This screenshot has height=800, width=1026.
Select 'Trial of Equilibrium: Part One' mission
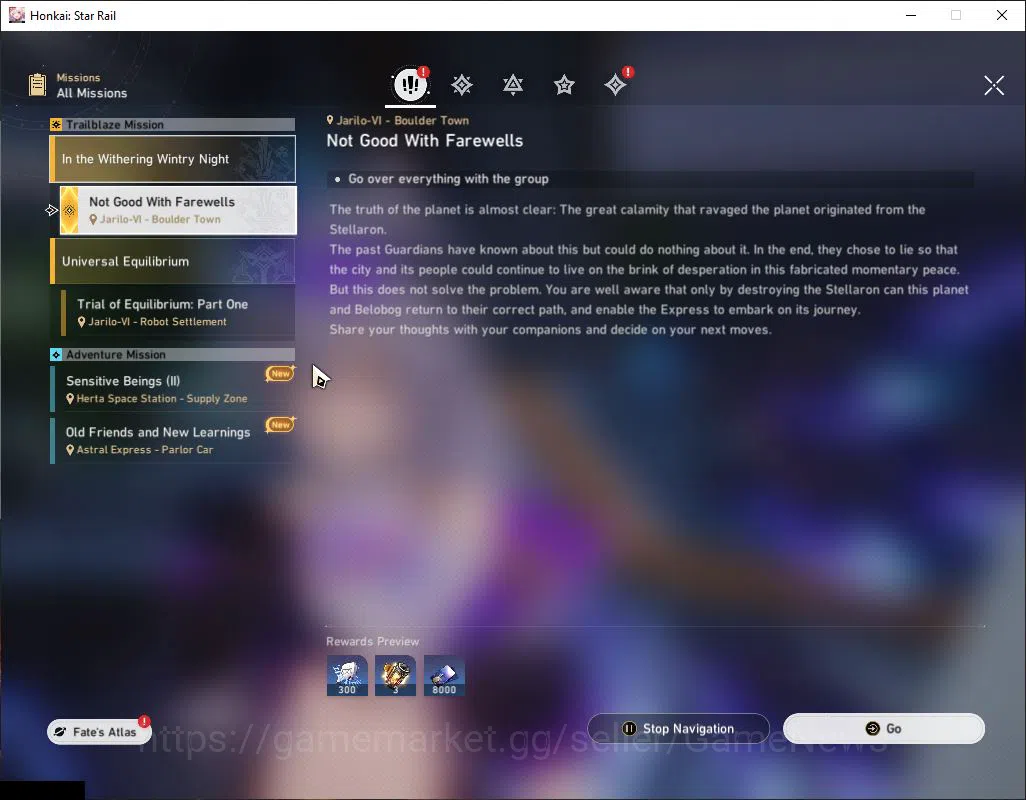178,312
